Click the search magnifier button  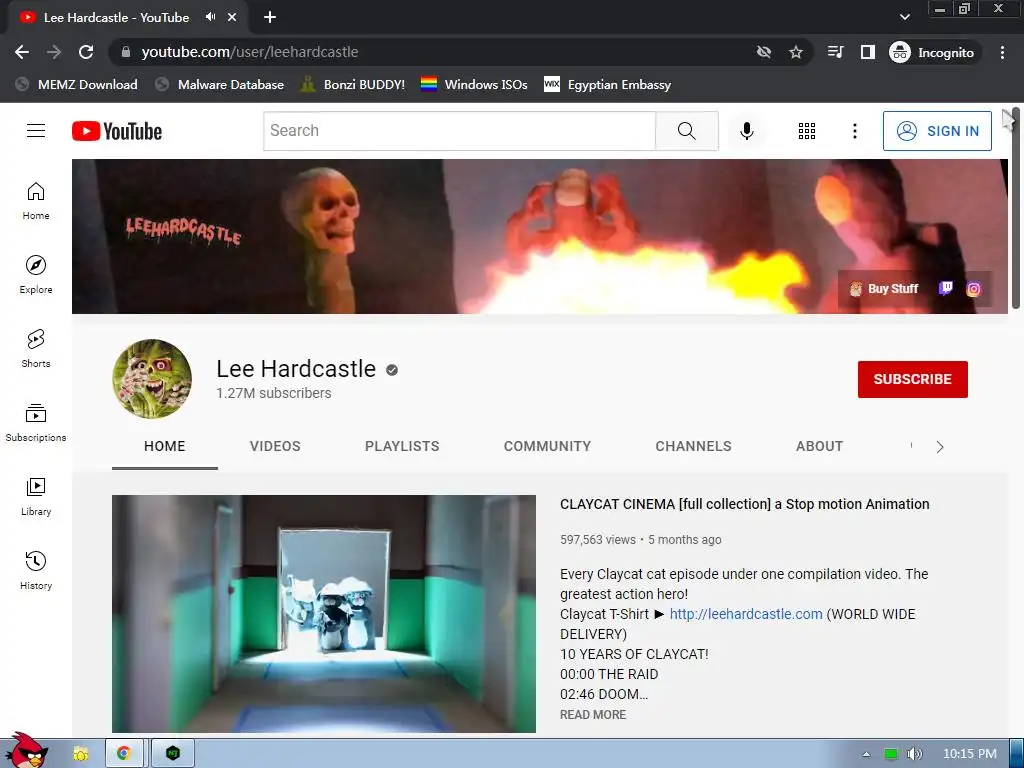tap(686, 131)
